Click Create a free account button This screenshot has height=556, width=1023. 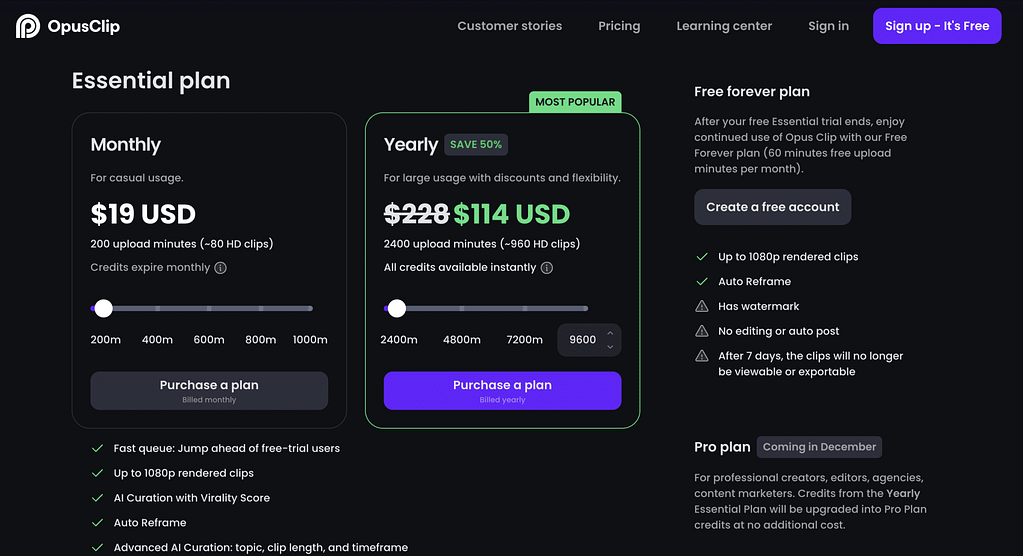(772, 207)
